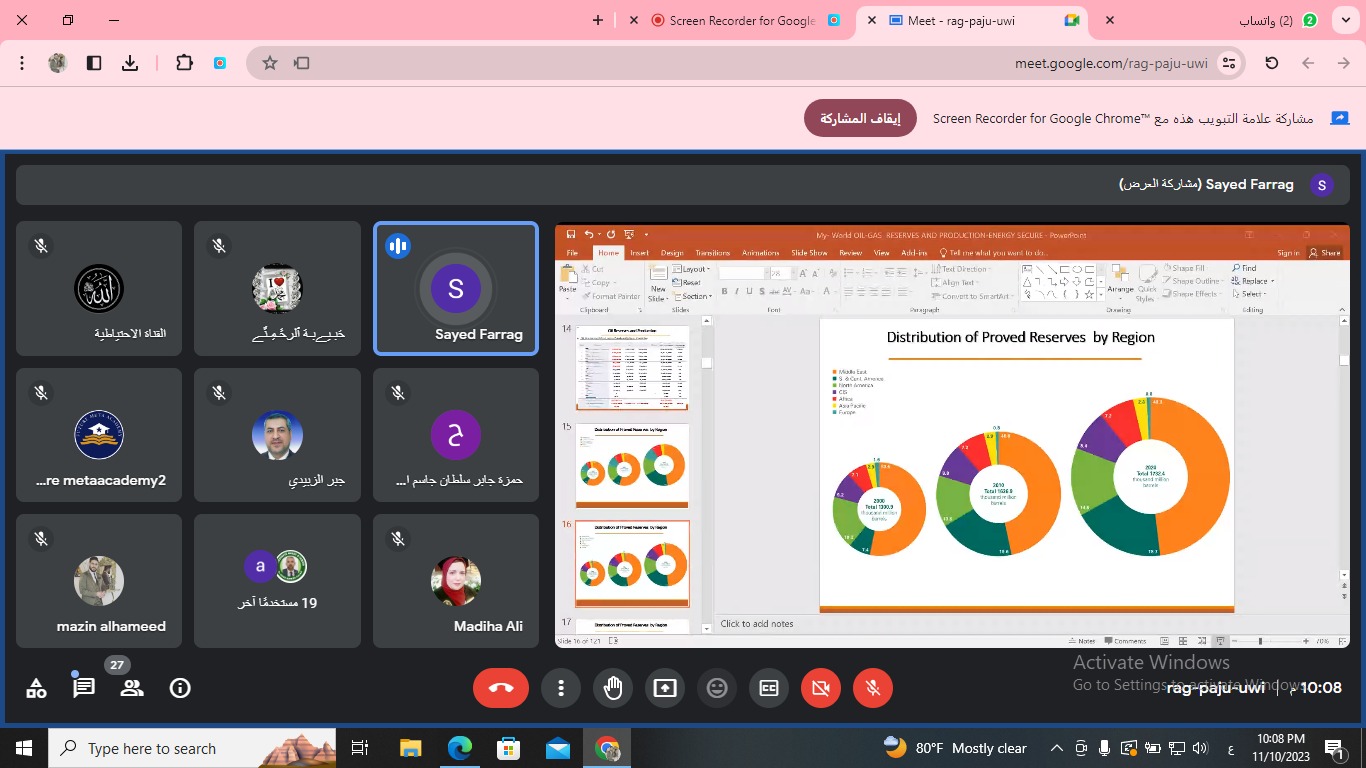The image size is (1366, 768).
Task: Open the chat messages panel
Action: pos(84,688)
